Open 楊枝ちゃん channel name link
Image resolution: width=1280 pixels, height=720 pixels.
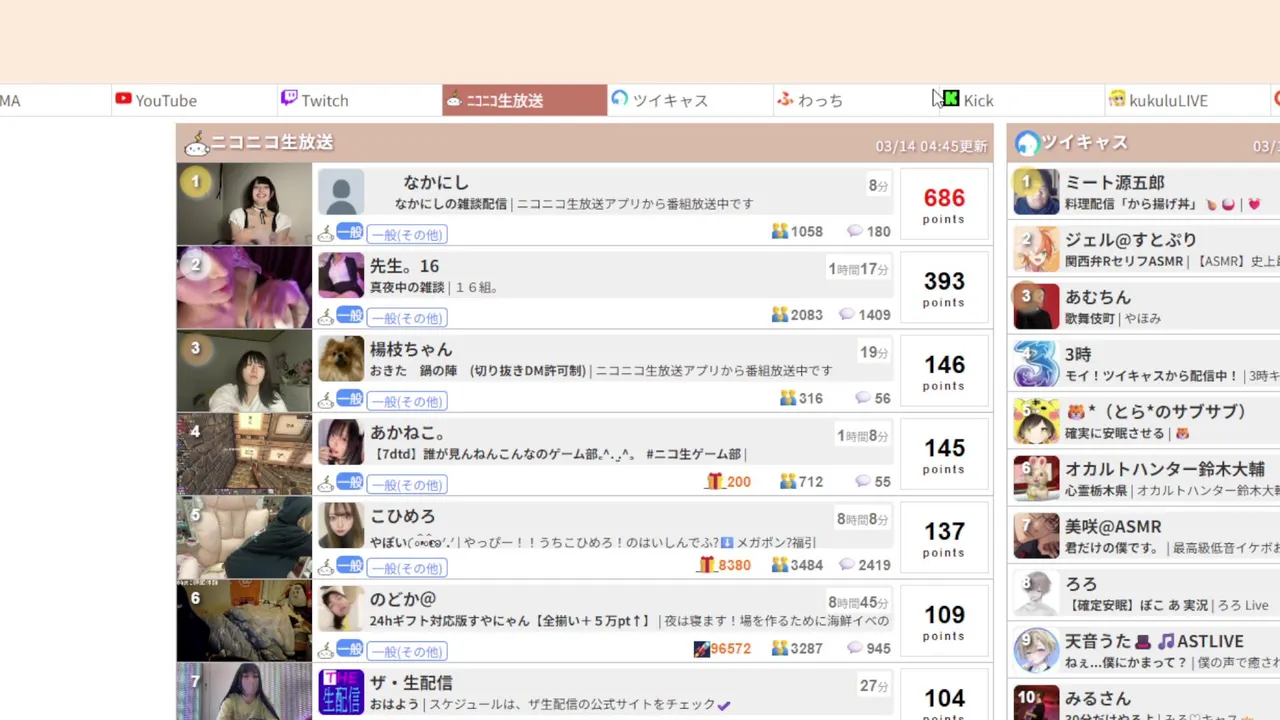411,350
